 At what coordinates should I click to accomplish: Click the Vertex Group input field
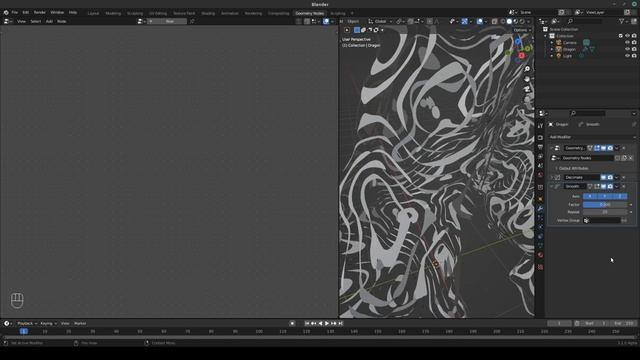point(602,220)
